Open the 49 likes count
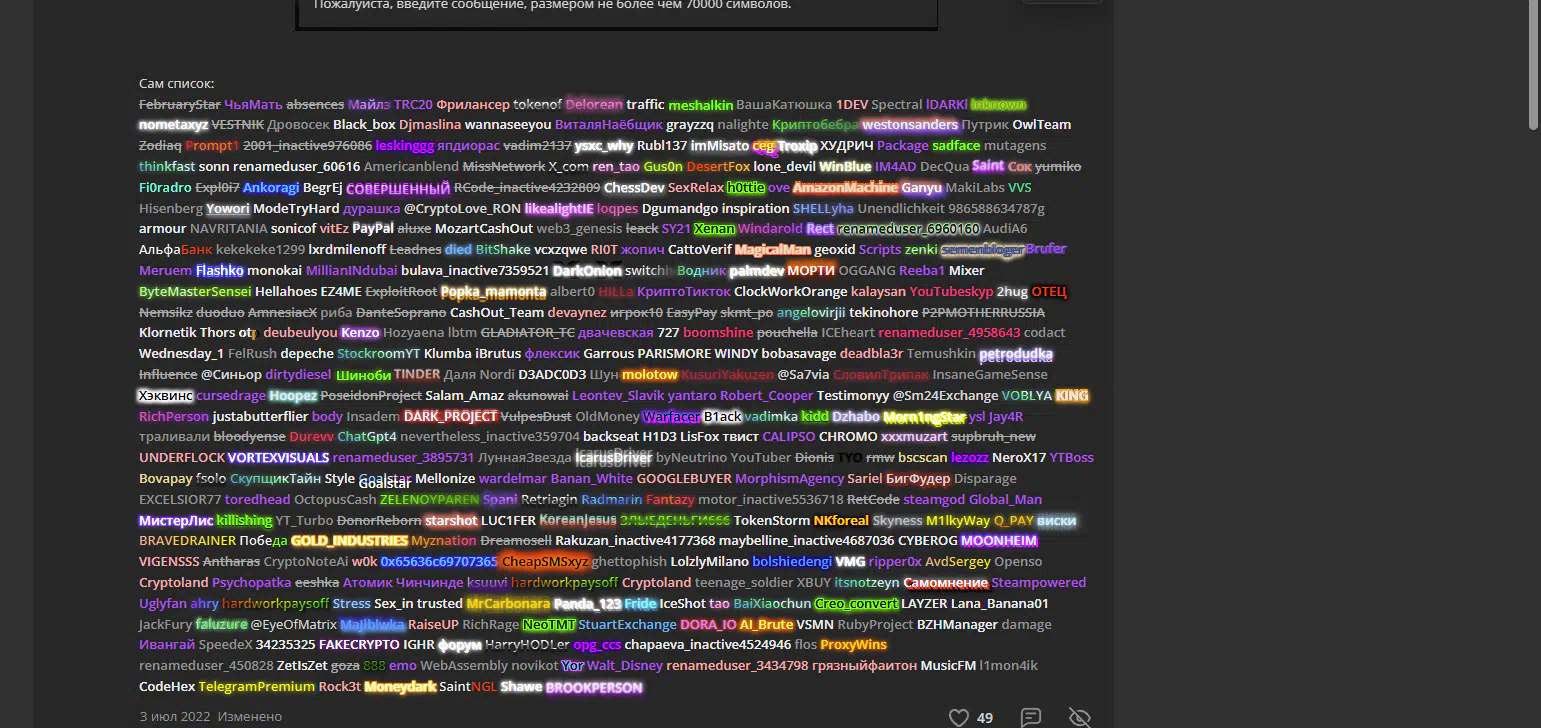The height and width of the screenshot is (728, 1541). point(985,717)
